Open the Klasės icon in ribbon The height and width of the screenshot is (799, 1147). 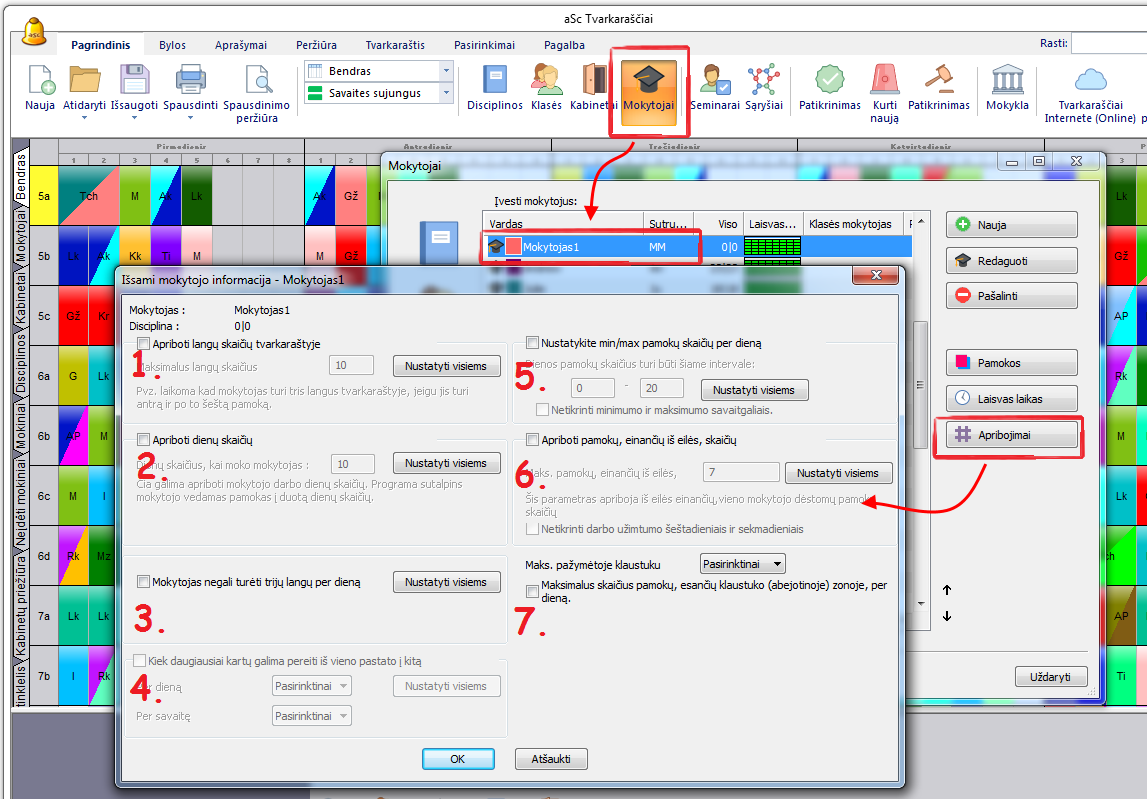(x=546, y=81)
